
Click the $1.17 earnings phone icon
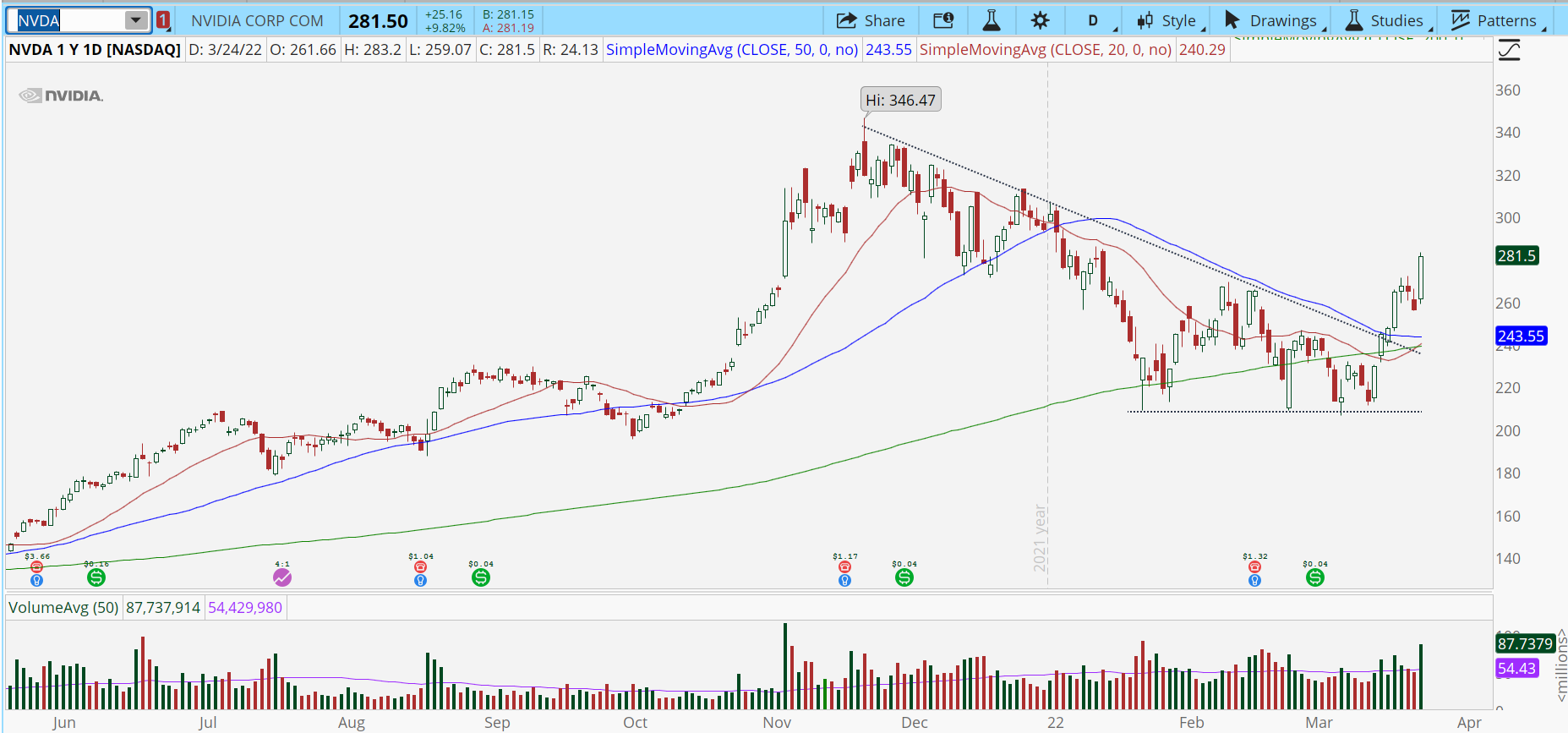pyautogui.click(x=844, y=567)
